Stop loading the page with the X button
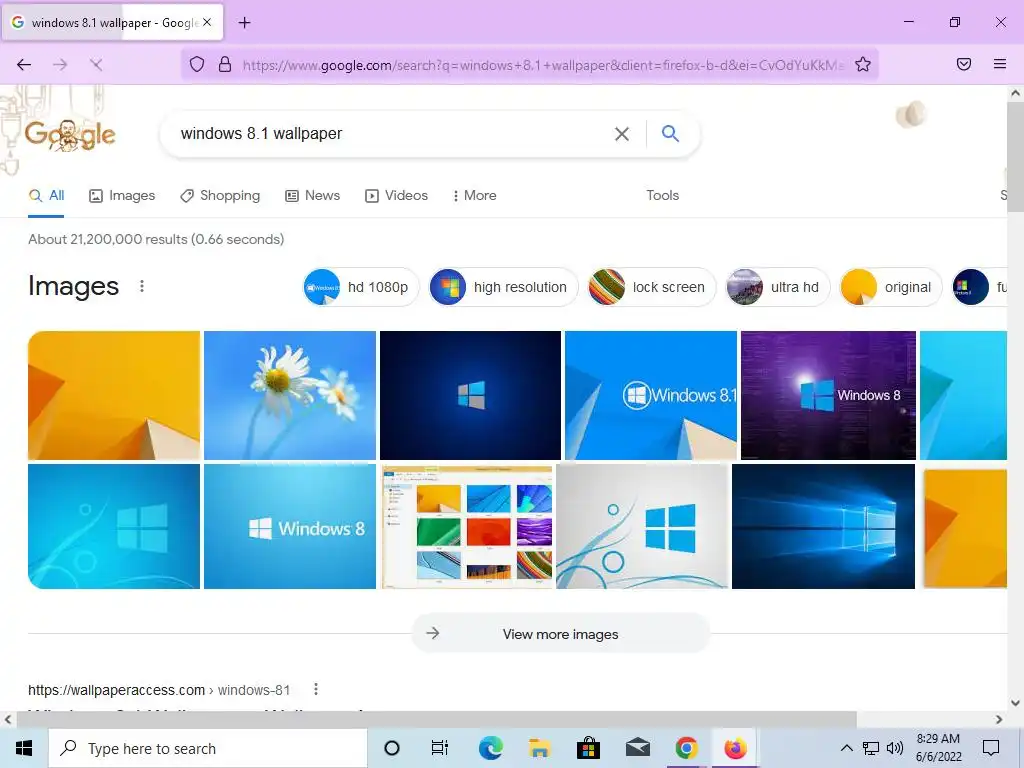 [96, 64]
